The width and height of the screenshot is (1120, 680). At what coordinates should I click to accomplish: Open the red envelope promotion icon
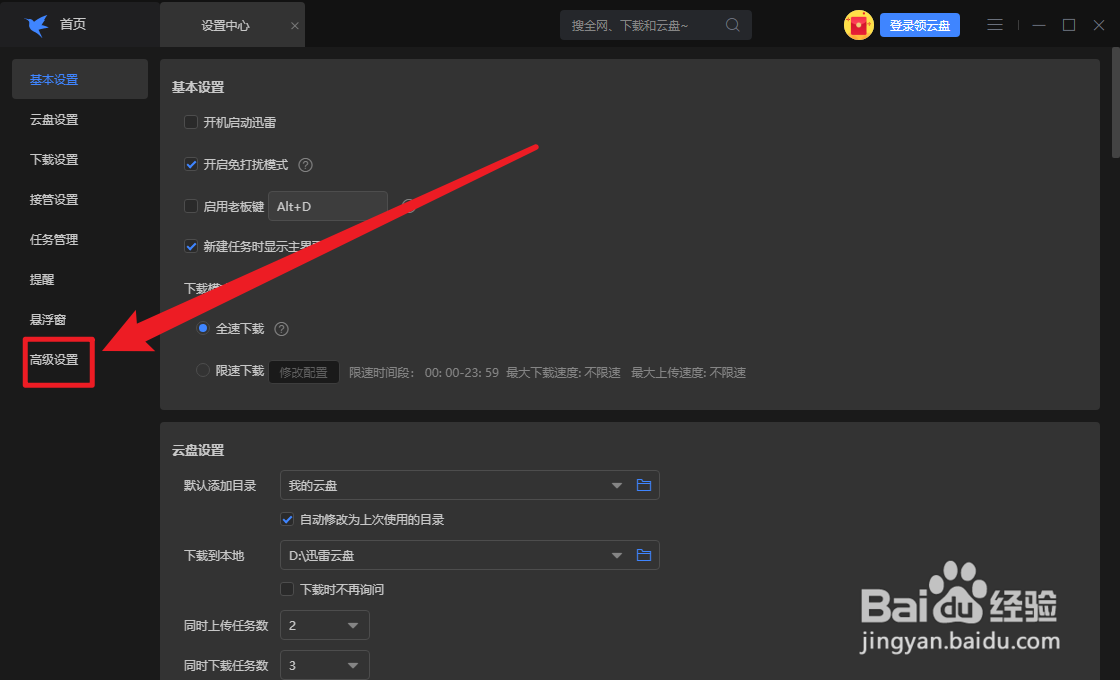coord(858,24)
